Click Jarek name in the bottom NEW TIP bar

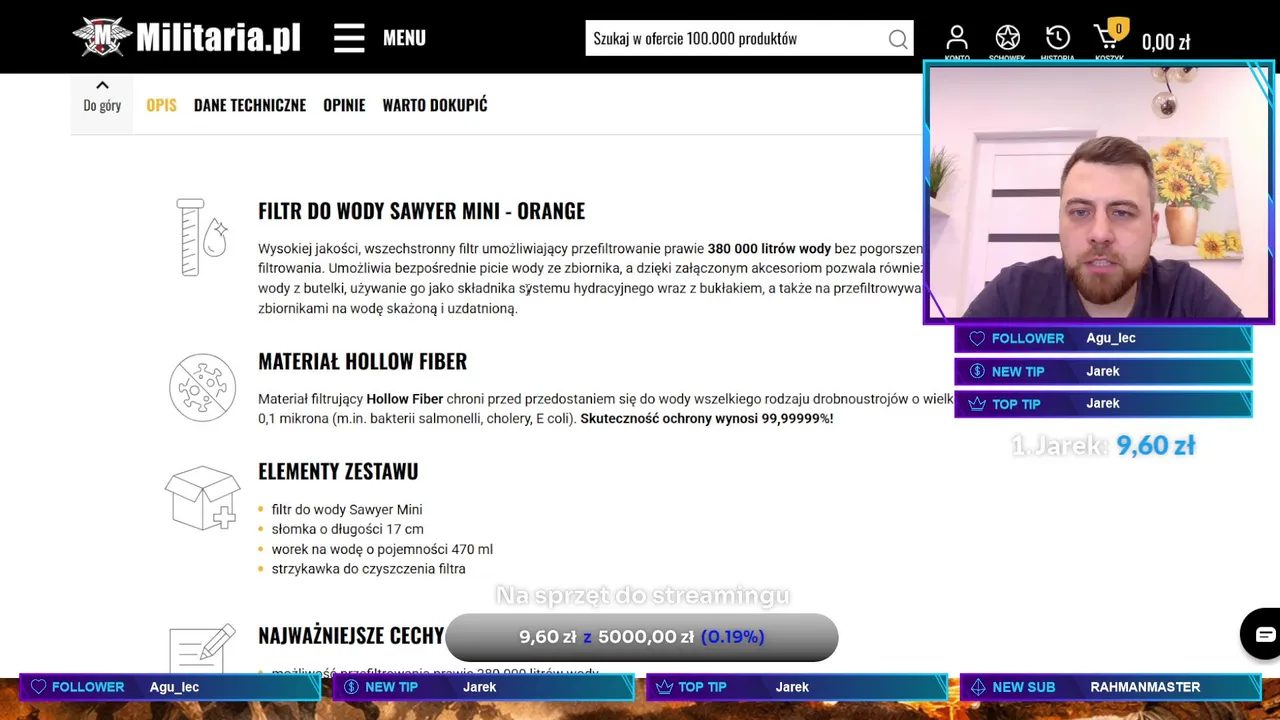[x=479, y=687]
